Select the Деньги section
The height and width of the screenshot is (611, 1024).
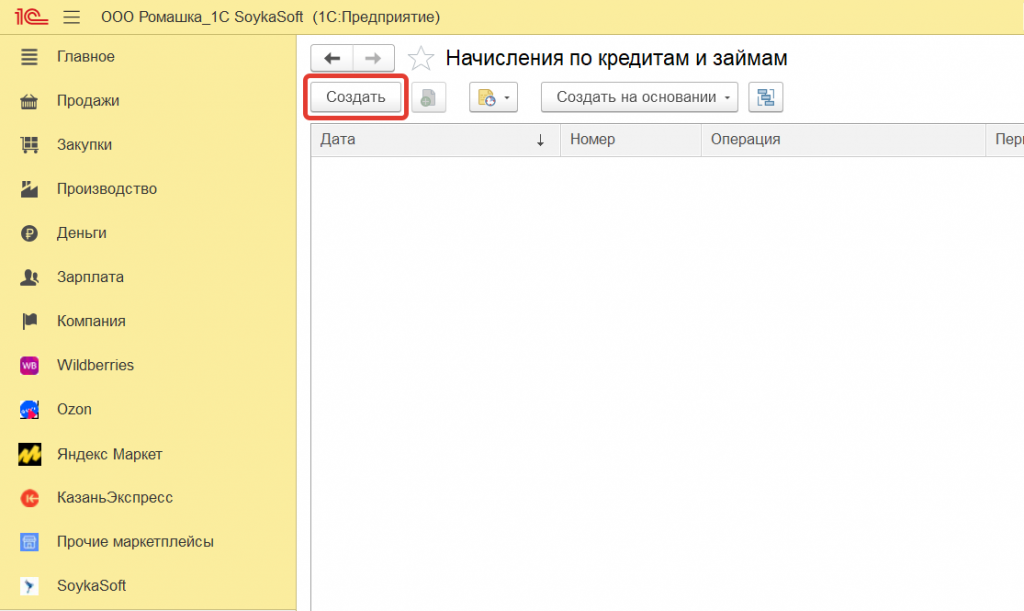pos(81,233)
